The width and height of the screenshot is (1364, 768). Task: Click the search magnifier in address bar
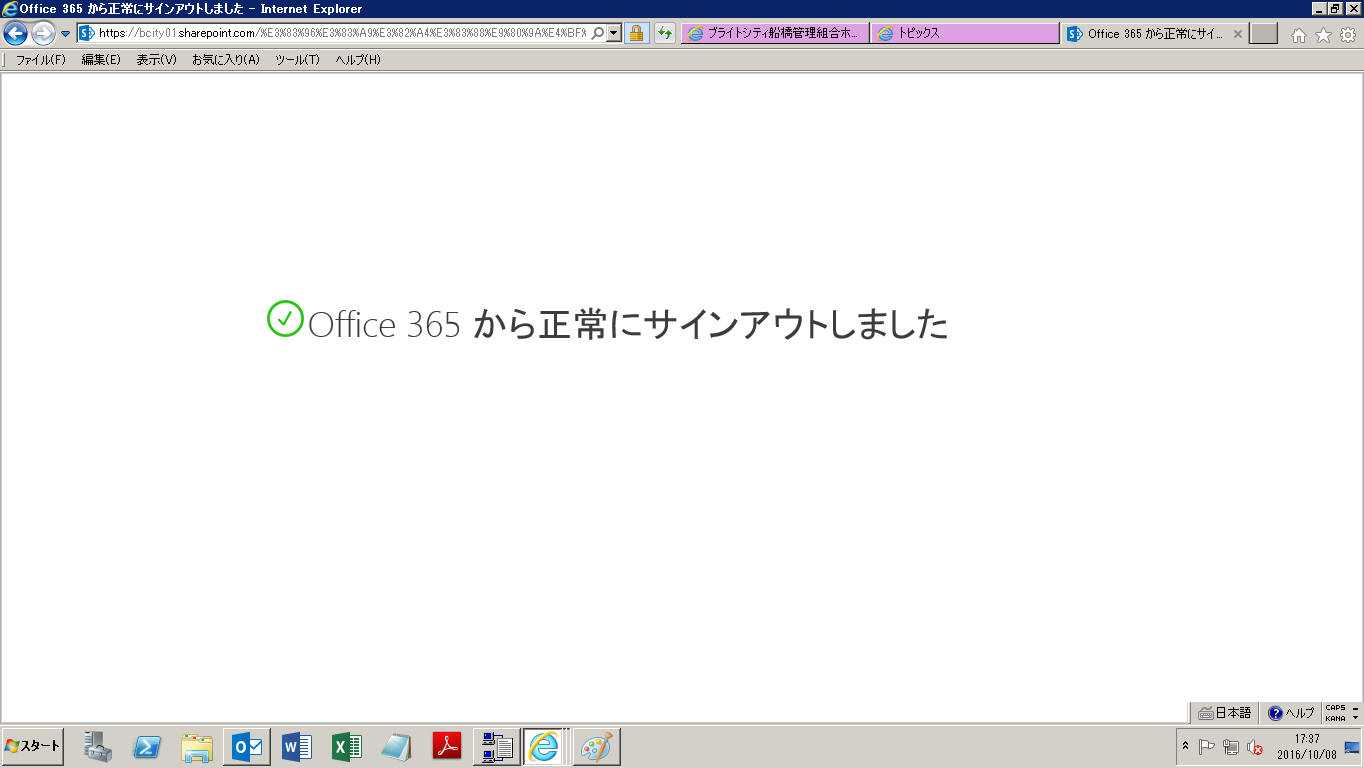(598, 33)
